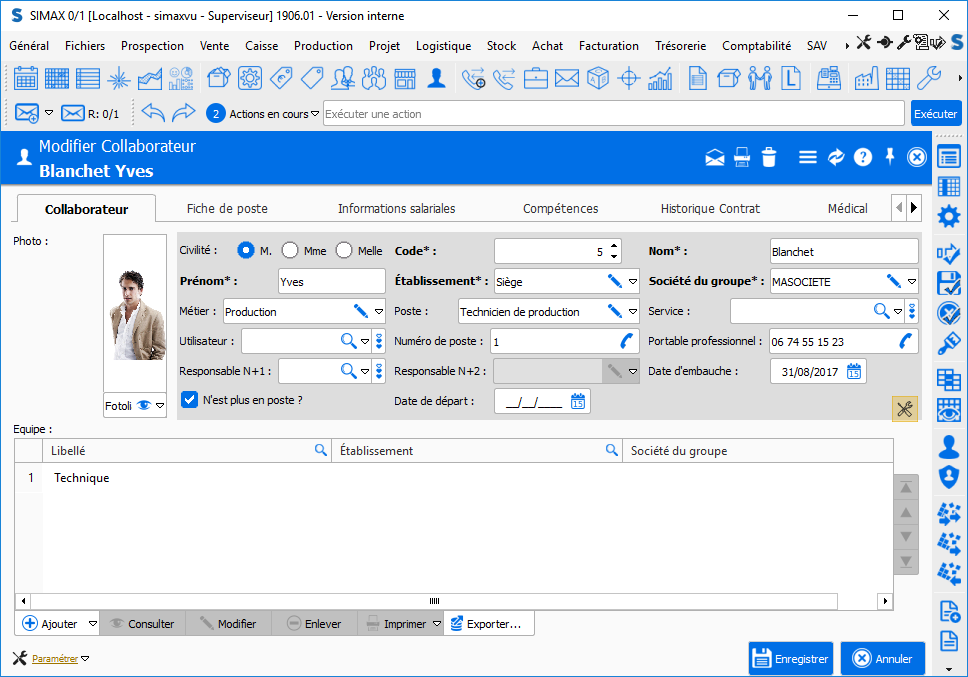Open Actions en cours dropdown
This screenshot has width=968, height=677.
coord(315,114)
